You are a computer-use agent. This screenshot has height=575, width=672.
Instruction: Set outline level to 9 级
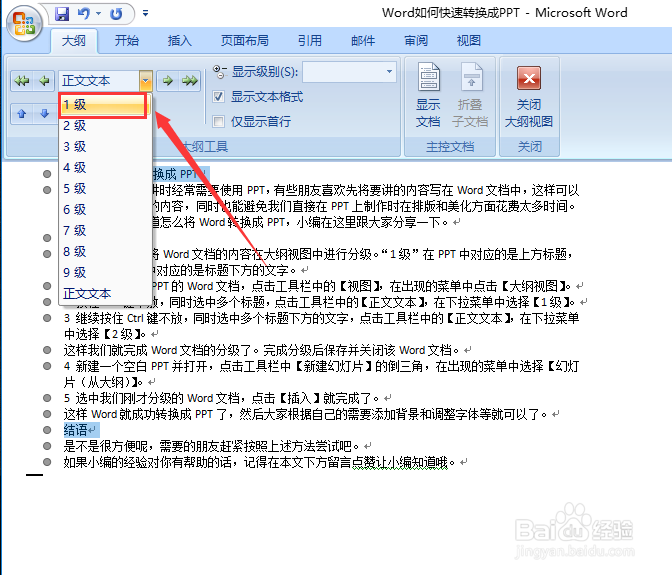click(x=105, y=273)
